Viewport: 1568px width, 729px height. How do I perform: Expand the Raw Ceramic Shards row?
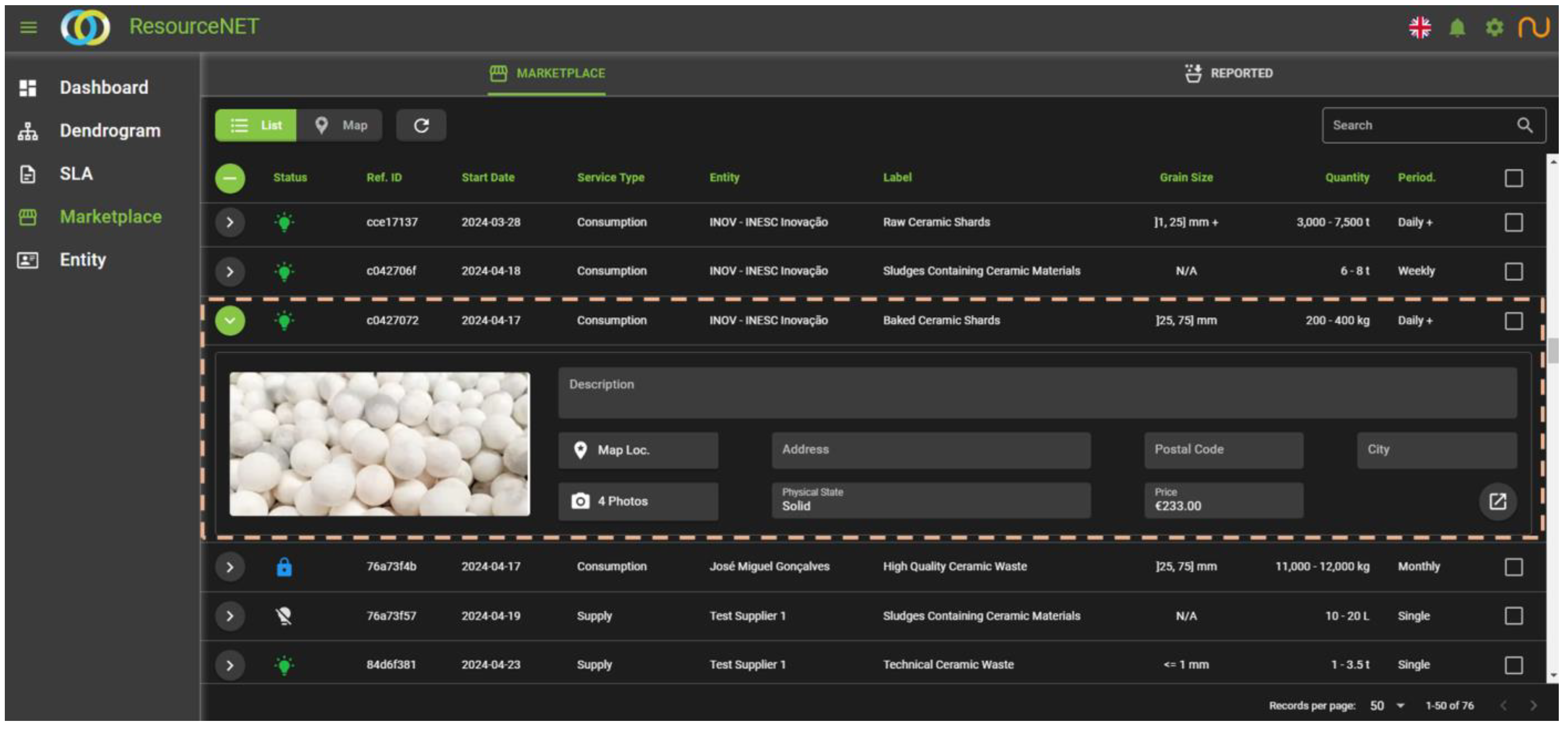click(230, 222)
